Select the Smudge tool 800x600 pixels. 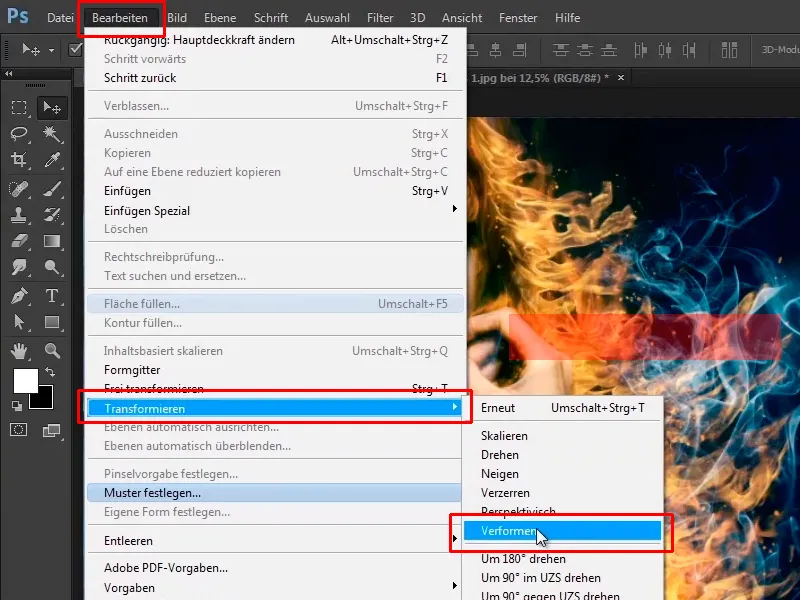click(19, 267)
